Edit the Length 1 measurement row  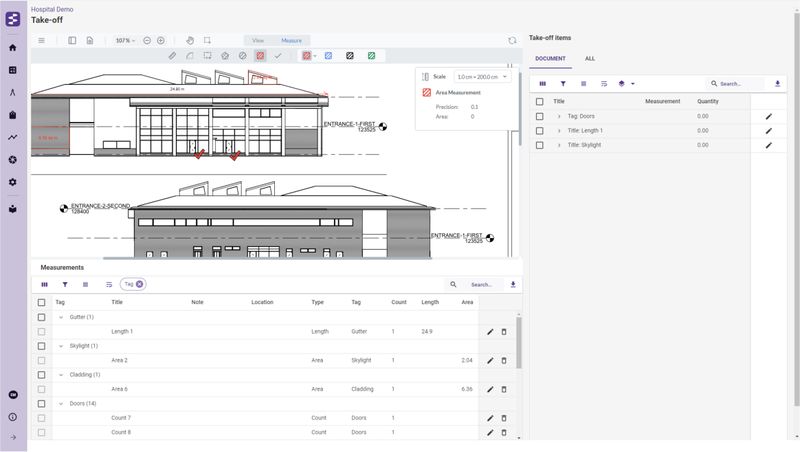[490, 332]
